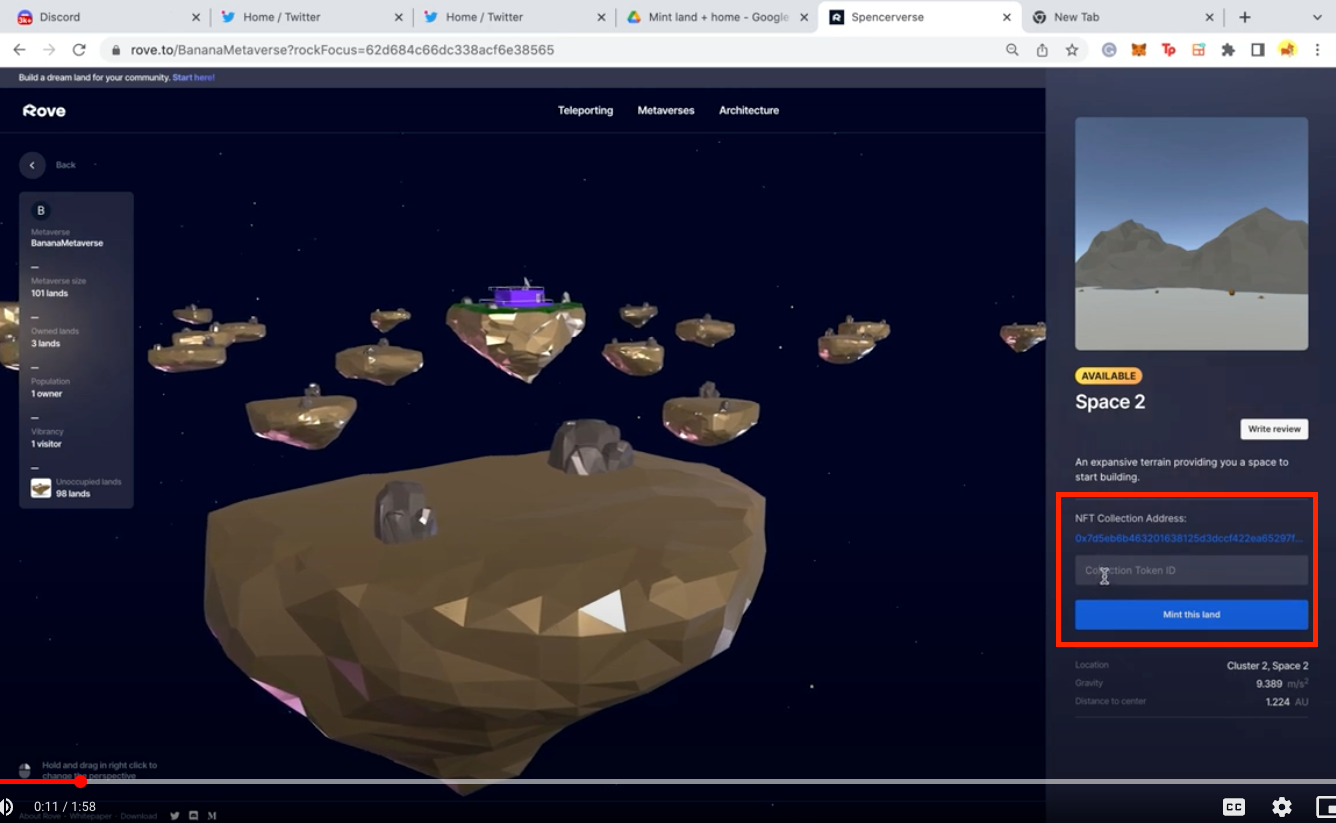Open the NFT Collection Address link
The image size is (1336, 823).
coord(1188,538)
